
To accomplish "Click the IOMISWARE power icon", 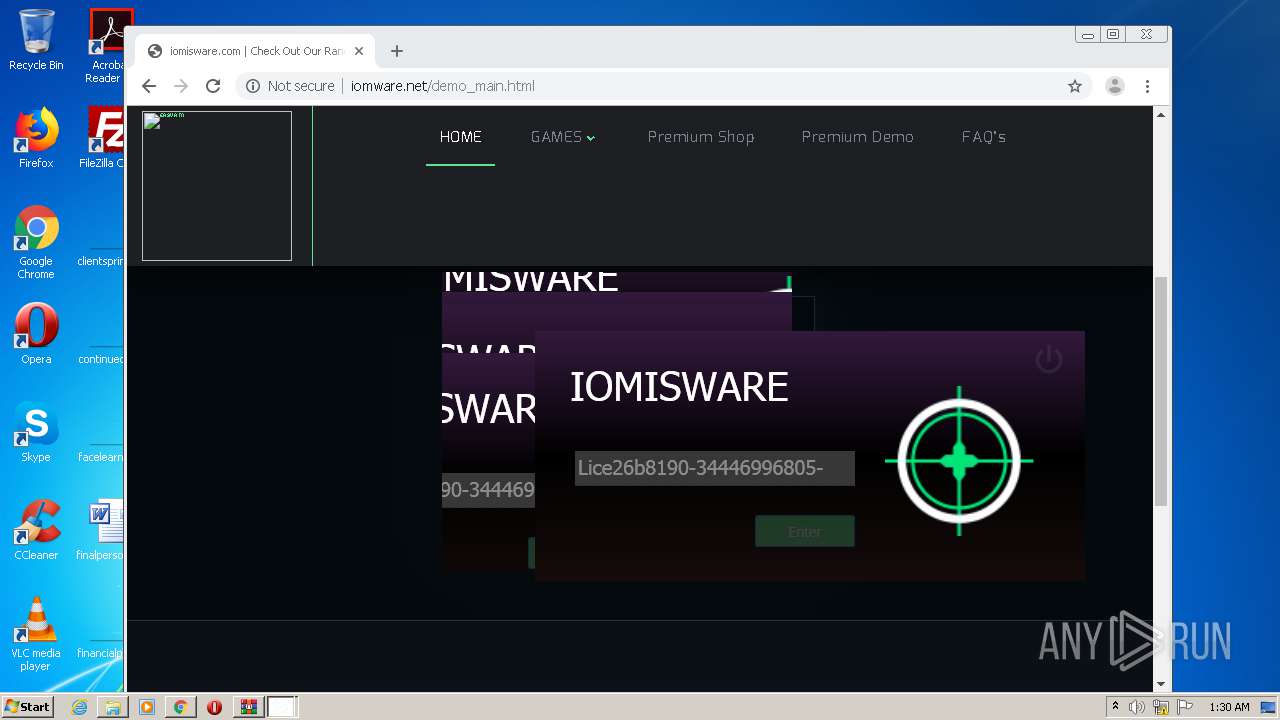I will tap(1048, 359).
